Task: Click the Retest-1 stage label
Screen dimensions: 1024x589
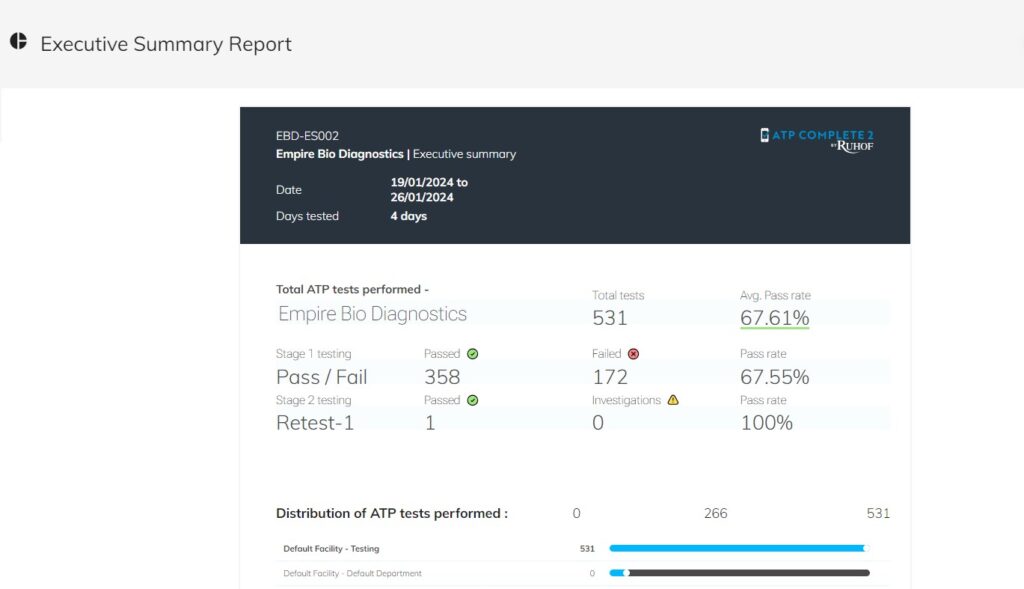Action: 315,422
